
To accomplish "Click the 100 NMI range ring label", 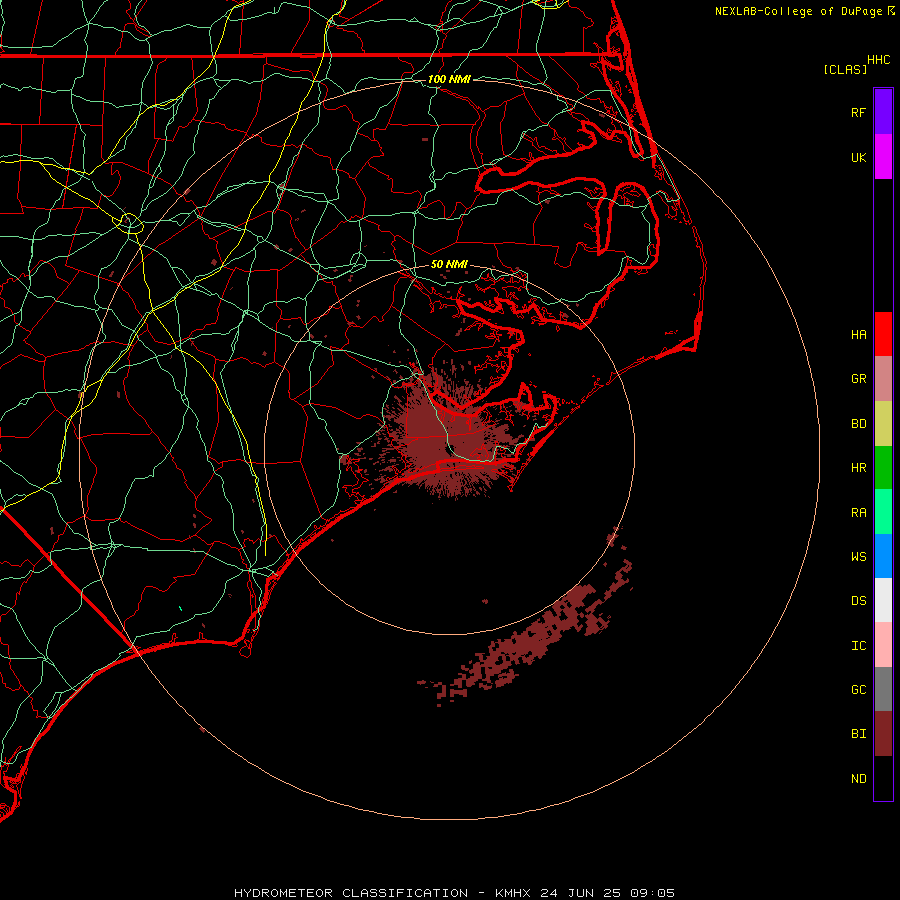I will (x=449, y=79).
